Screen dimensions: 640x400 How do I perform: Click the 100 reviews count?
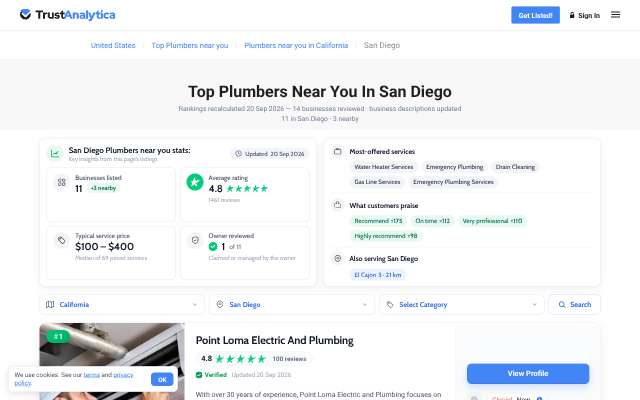pyautogui.click(x=289, y=359)
